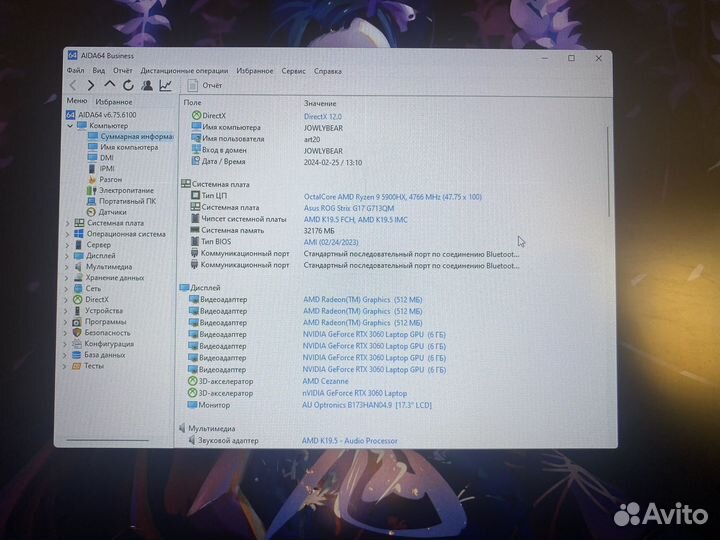
Task: Expand the Дисплей tree node
Action: tap(68, 256)
